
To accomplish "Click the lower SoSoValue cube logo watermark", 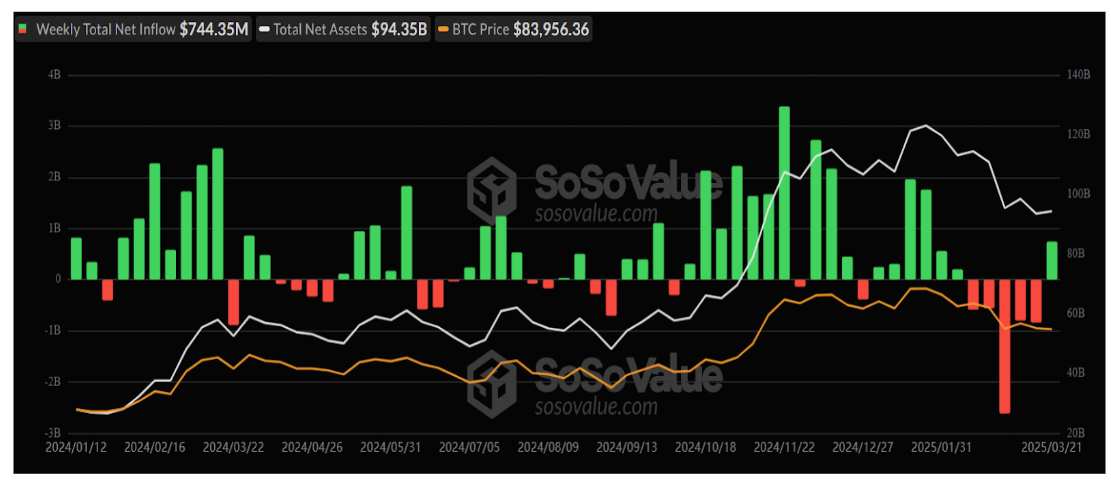I will click(x=493, y=380).
